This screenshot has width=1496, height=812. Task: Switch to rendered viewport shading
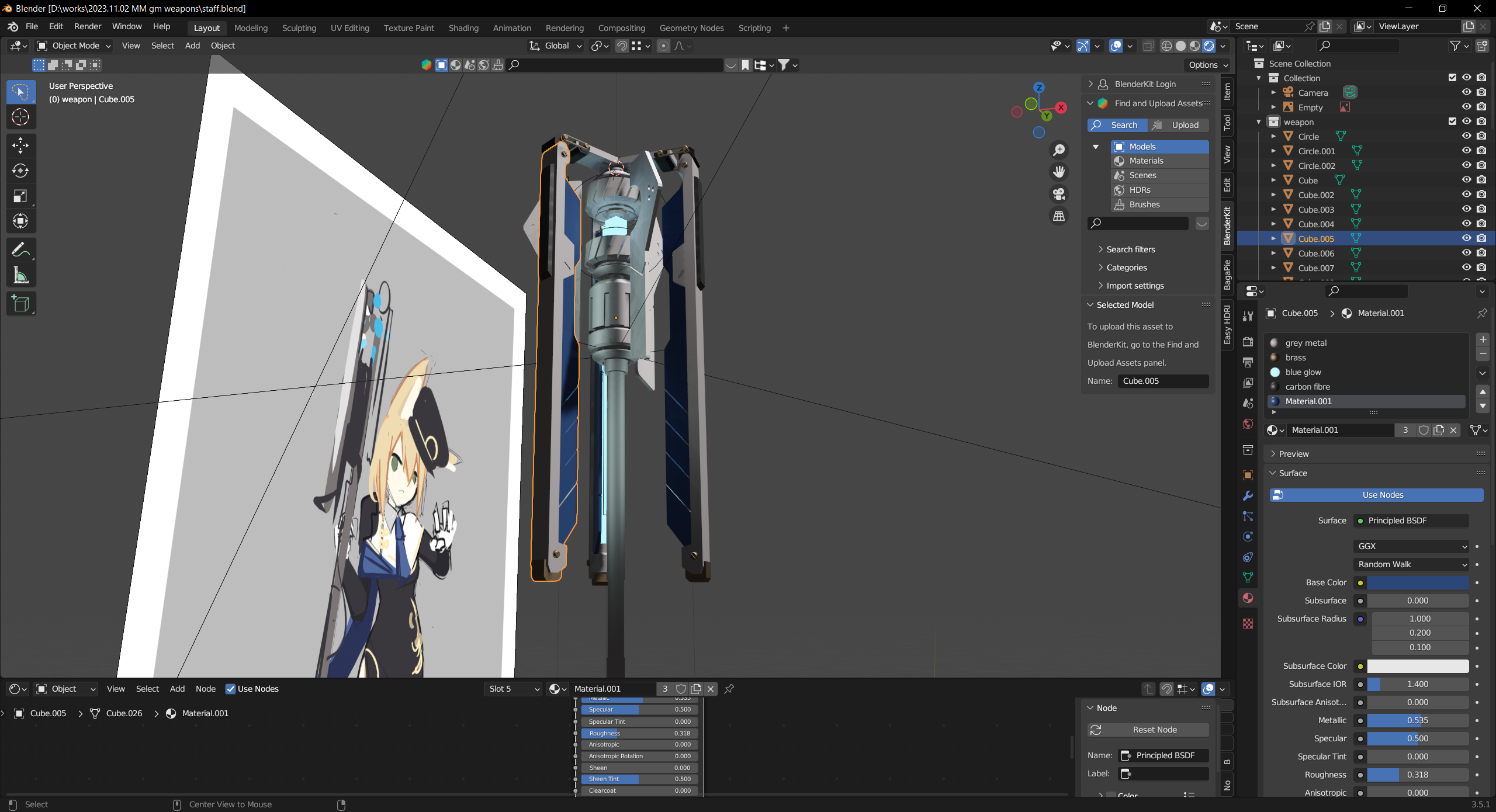coord(1209,46)
